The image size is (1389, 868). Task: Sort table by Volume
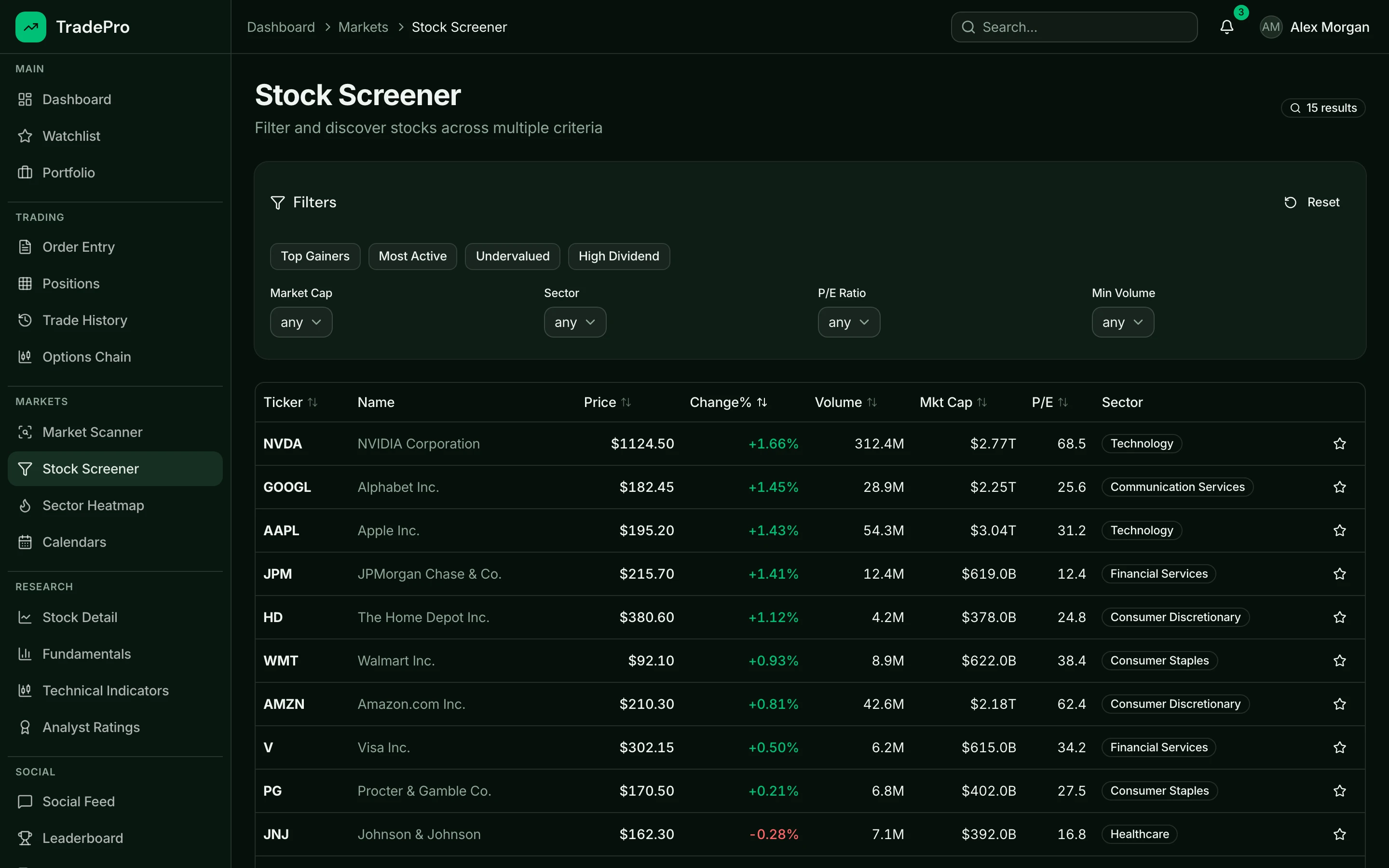846,403
